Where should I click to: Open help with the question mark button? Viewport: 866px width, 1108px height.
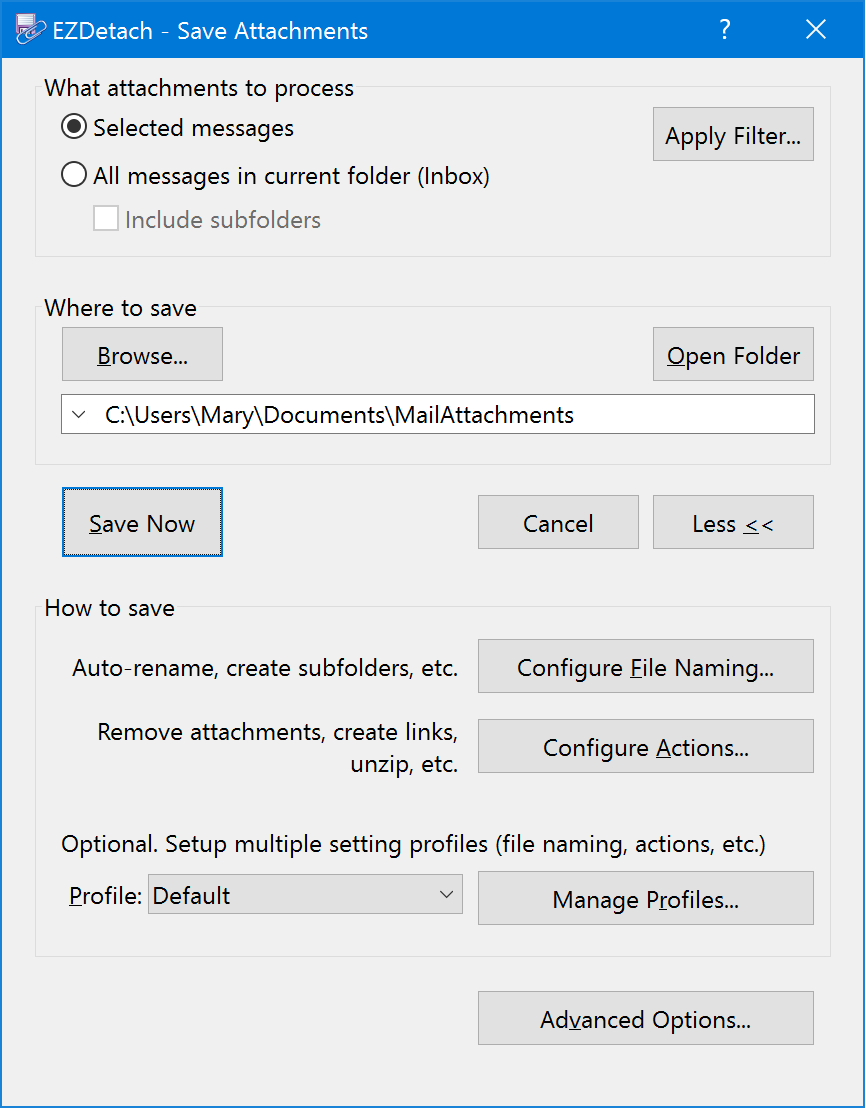(x=724, y=30)
